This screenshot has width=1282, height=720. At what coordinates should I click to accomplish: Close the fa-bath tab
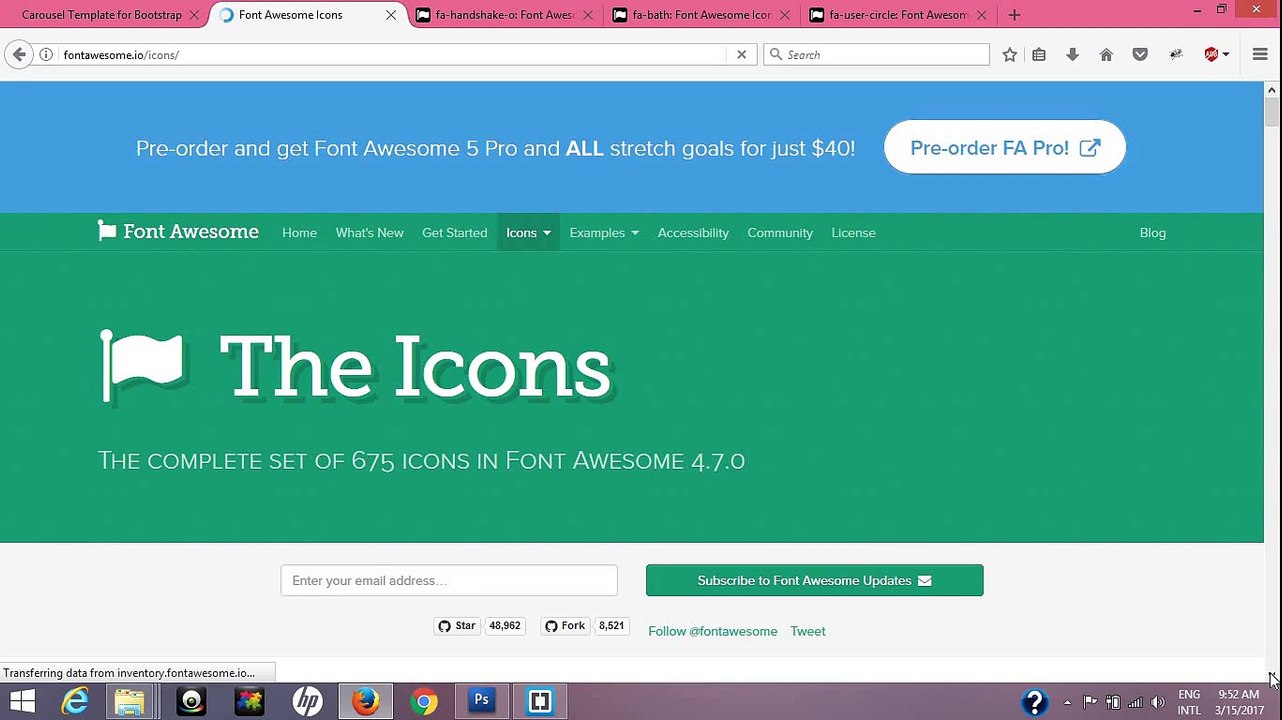tap(785, 15)
